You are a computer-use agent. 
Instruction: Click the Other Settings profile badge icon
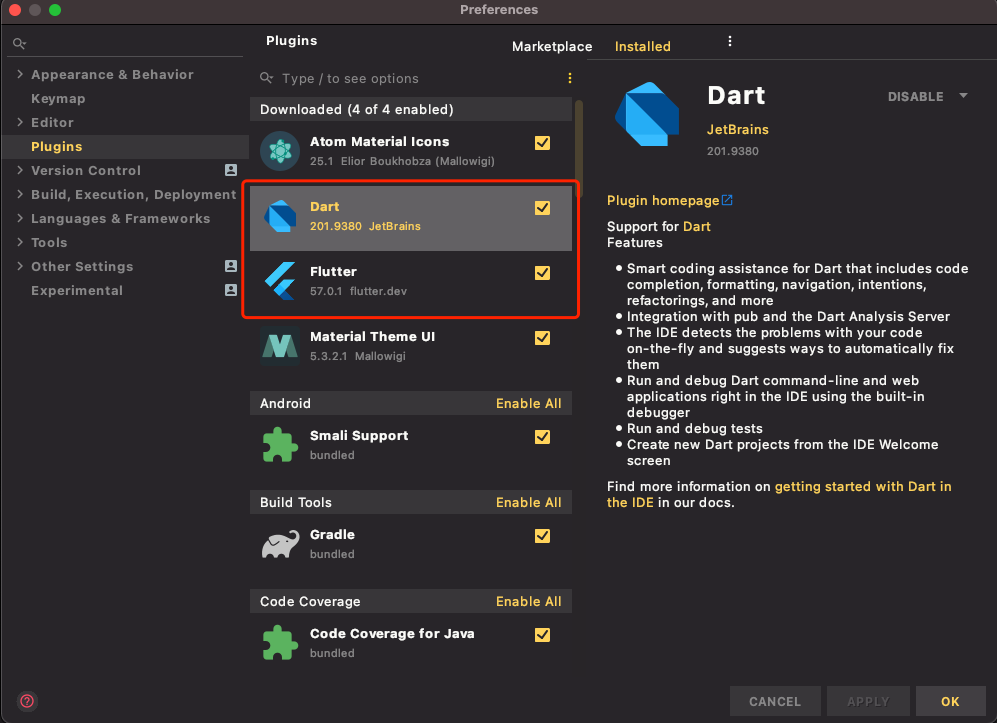coord(231,266)
